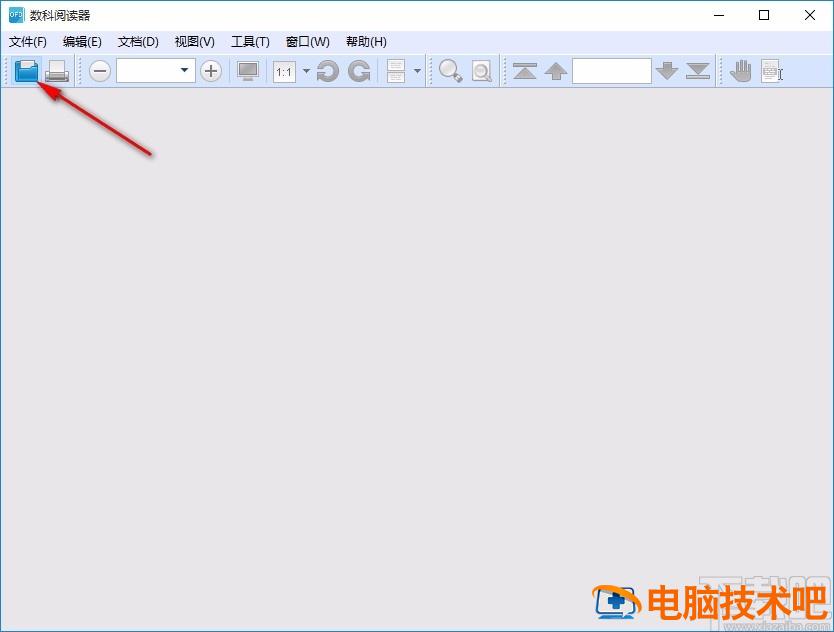
Task: Open the 帮助(H) menu
Action: pyautogui.click(x=366, y=41)
